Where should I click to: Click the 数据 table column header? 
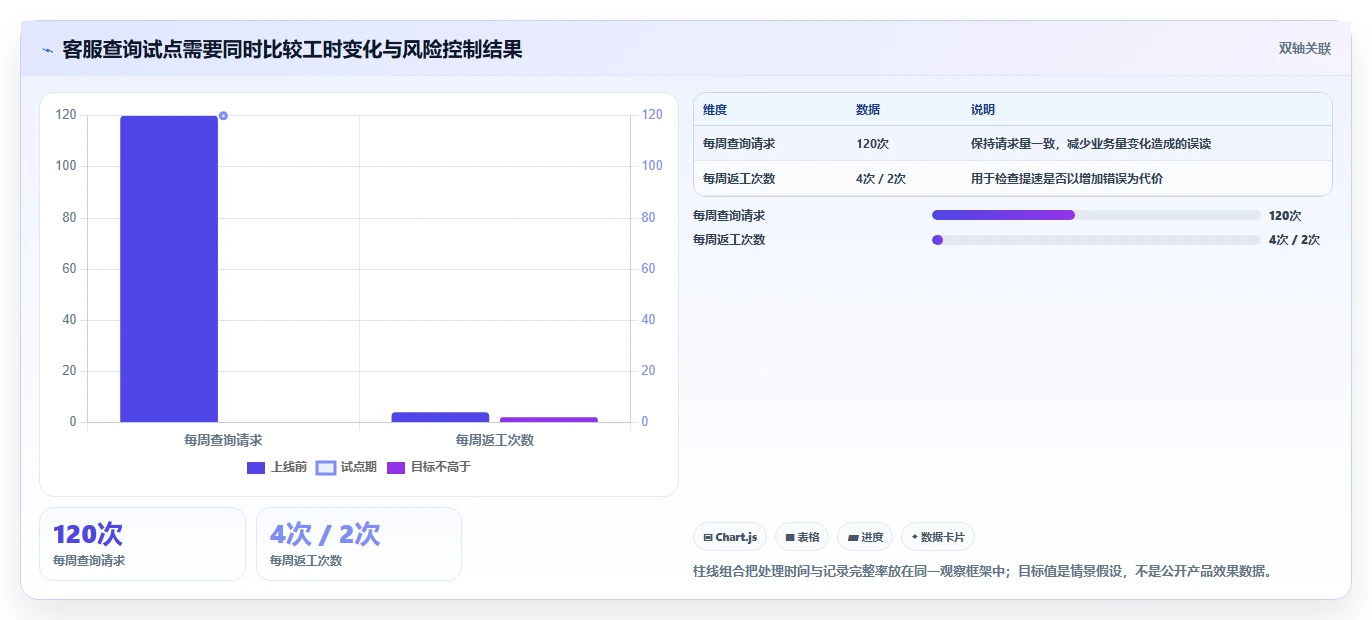868,110
